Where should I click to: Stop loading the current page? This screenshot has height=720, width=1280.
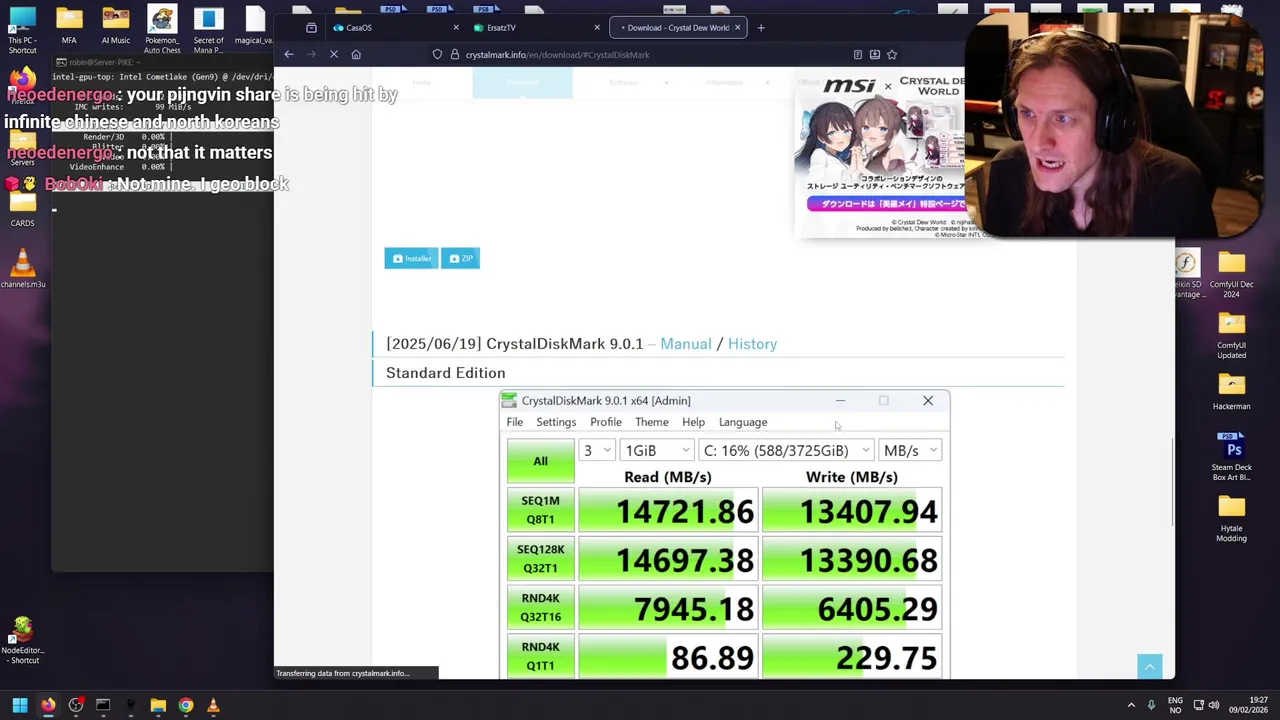[334, 55]
